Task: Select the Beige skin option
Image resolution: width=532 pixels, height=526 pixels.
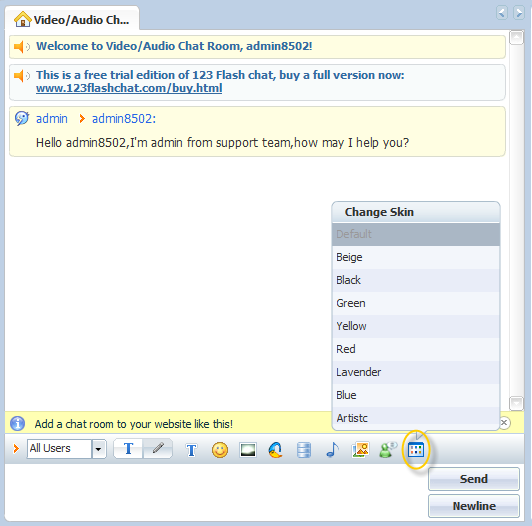Action: point(416,257)
